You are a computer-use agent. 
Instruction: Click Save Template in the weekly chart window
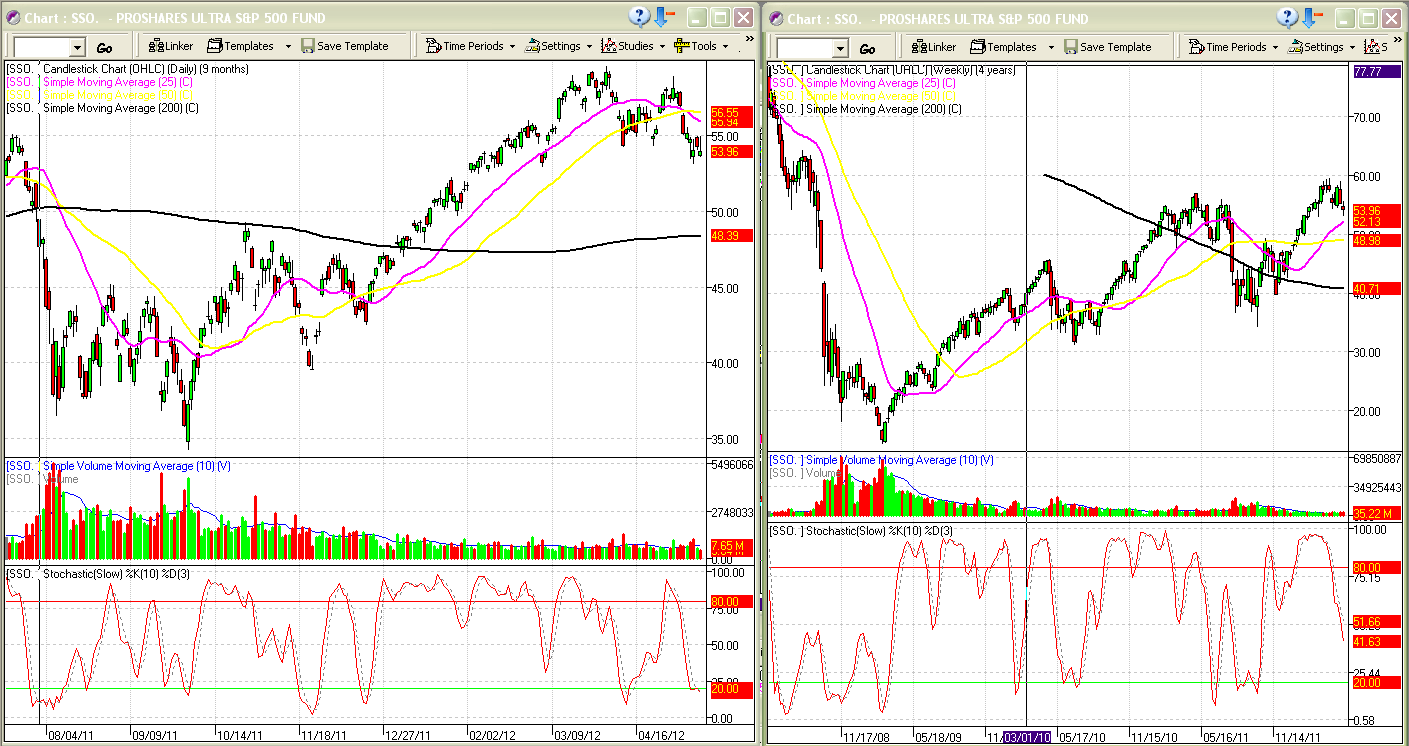[x=1107, y=47]
